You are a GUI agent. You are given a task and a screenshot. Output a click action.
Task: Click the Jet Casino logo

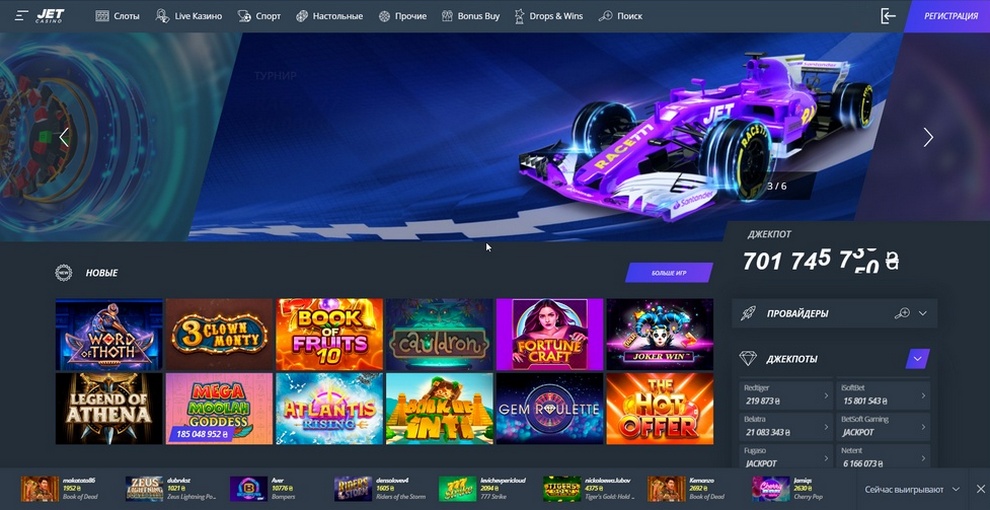pos(50,16)
